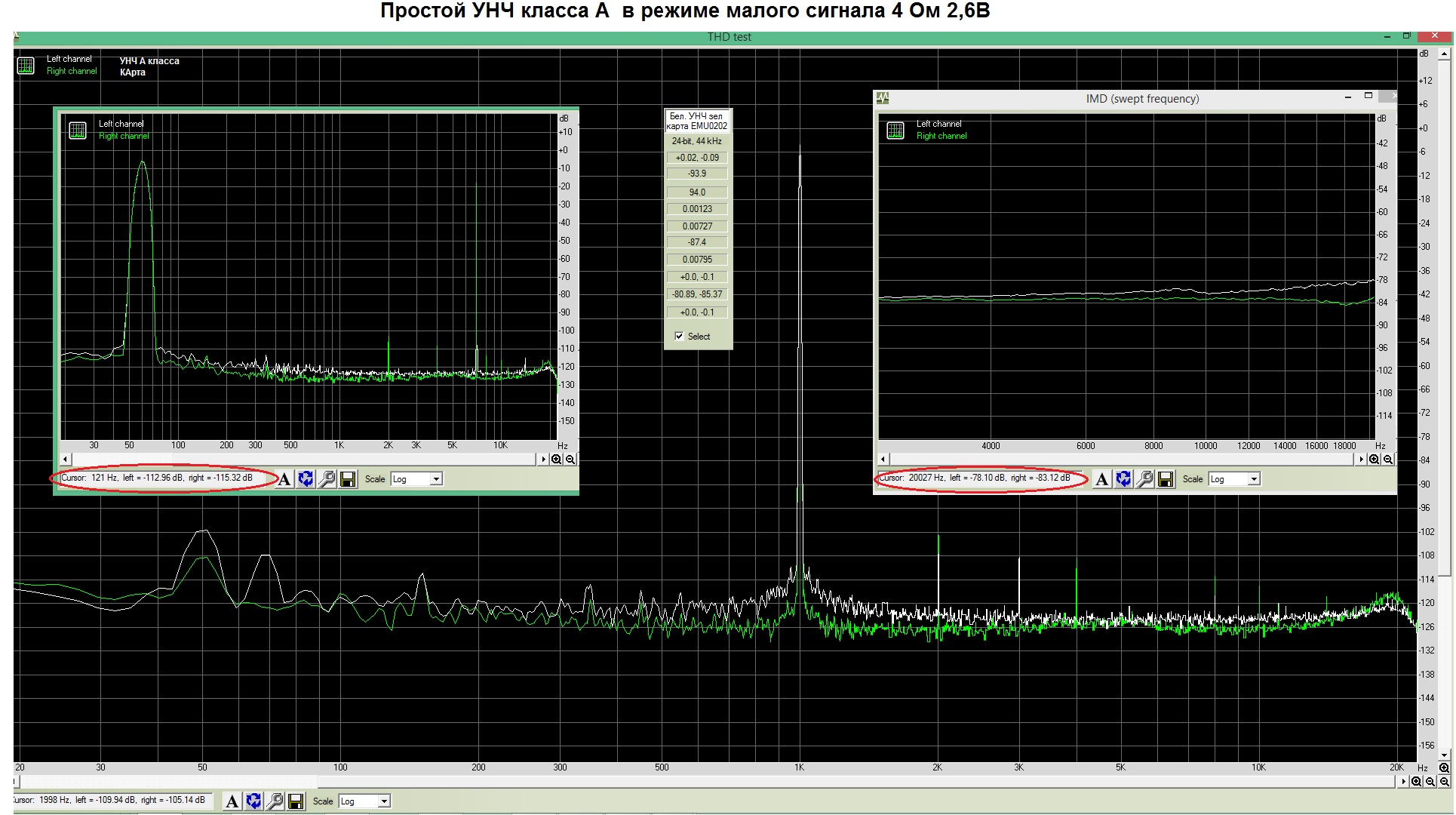Save IMD graph with floppy disk icon
The width and height of the screenshot is (1456, 815).
click(x=1166, y=479)
